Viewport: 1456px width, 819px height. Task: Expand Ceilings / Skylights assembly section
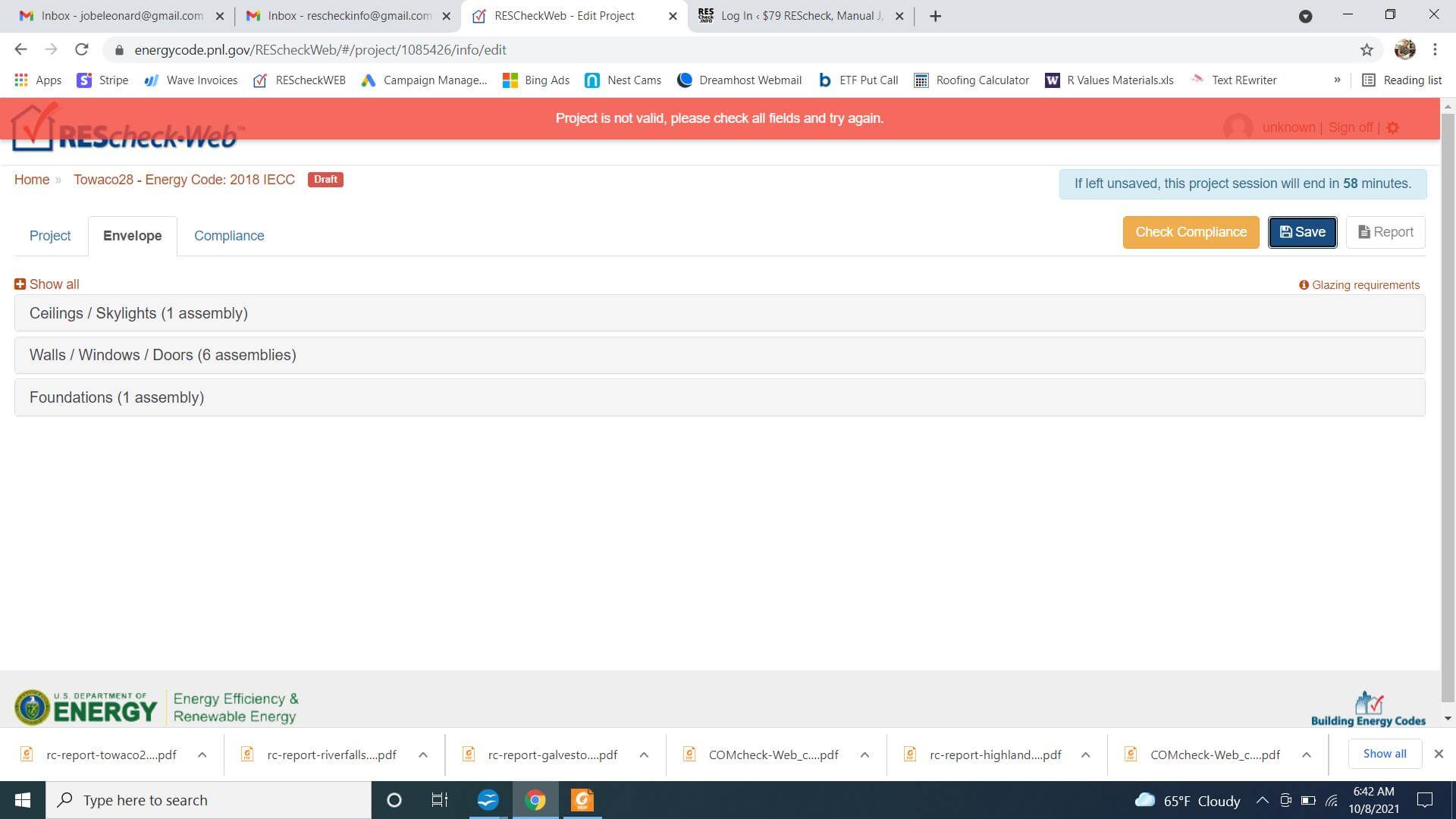click(138, 313)
